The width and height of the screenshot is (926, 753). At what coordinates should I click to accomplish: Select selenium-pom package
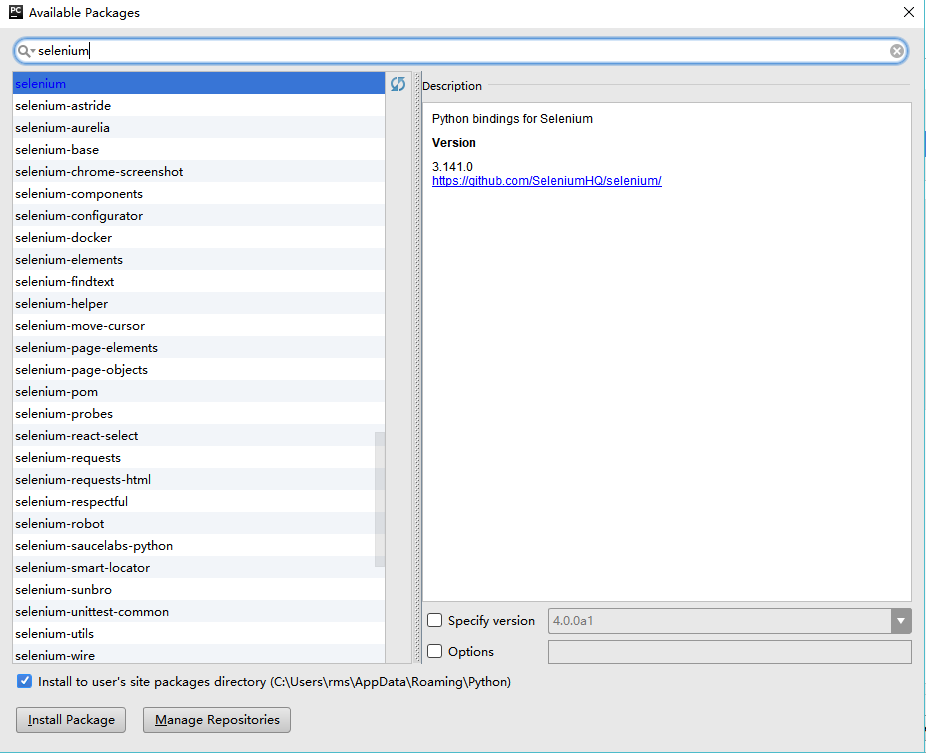click(x=199, y=392)
